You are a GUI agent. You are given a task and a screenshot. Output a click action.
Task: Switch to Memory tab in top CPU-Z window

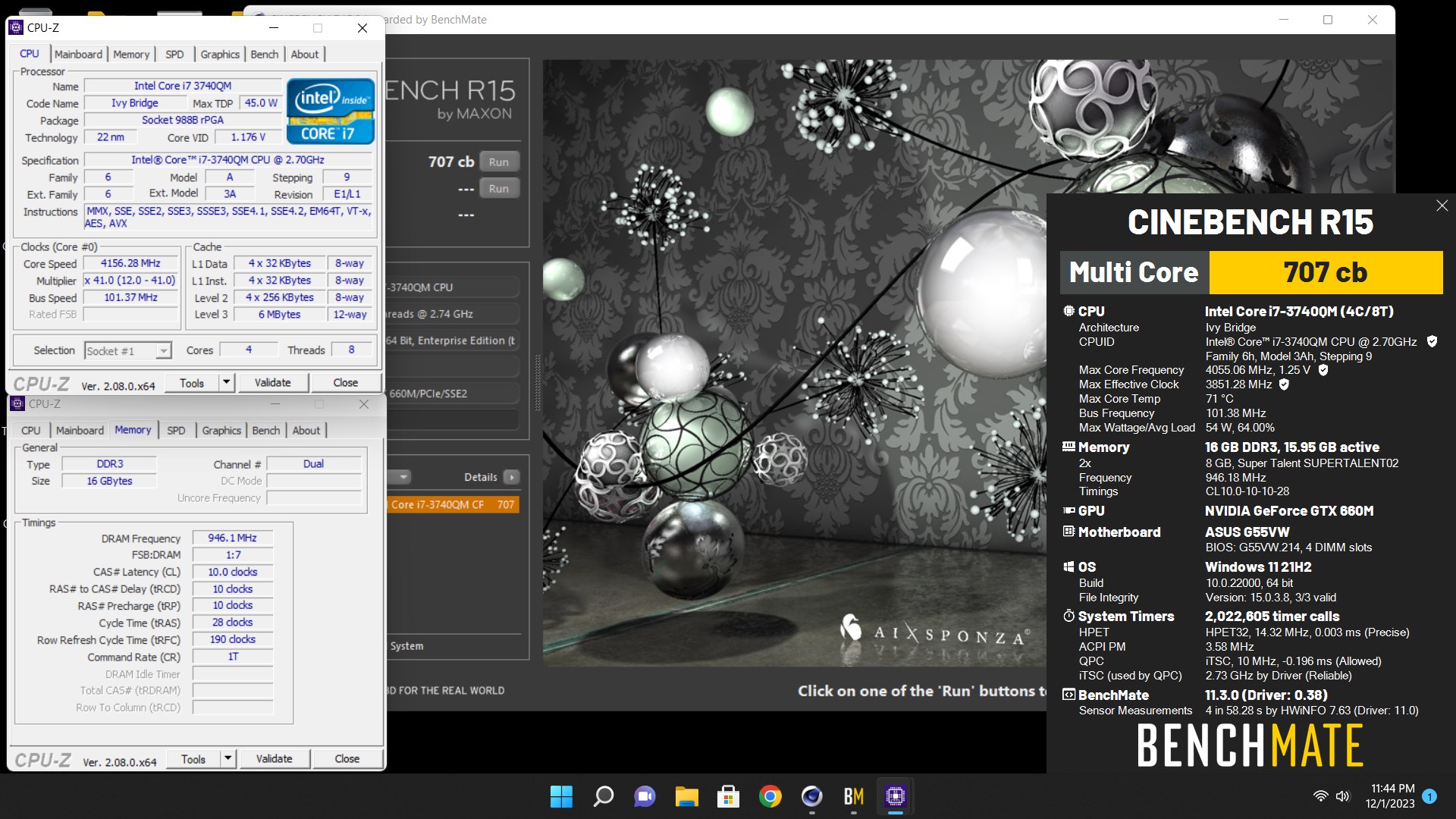(131, 55)
